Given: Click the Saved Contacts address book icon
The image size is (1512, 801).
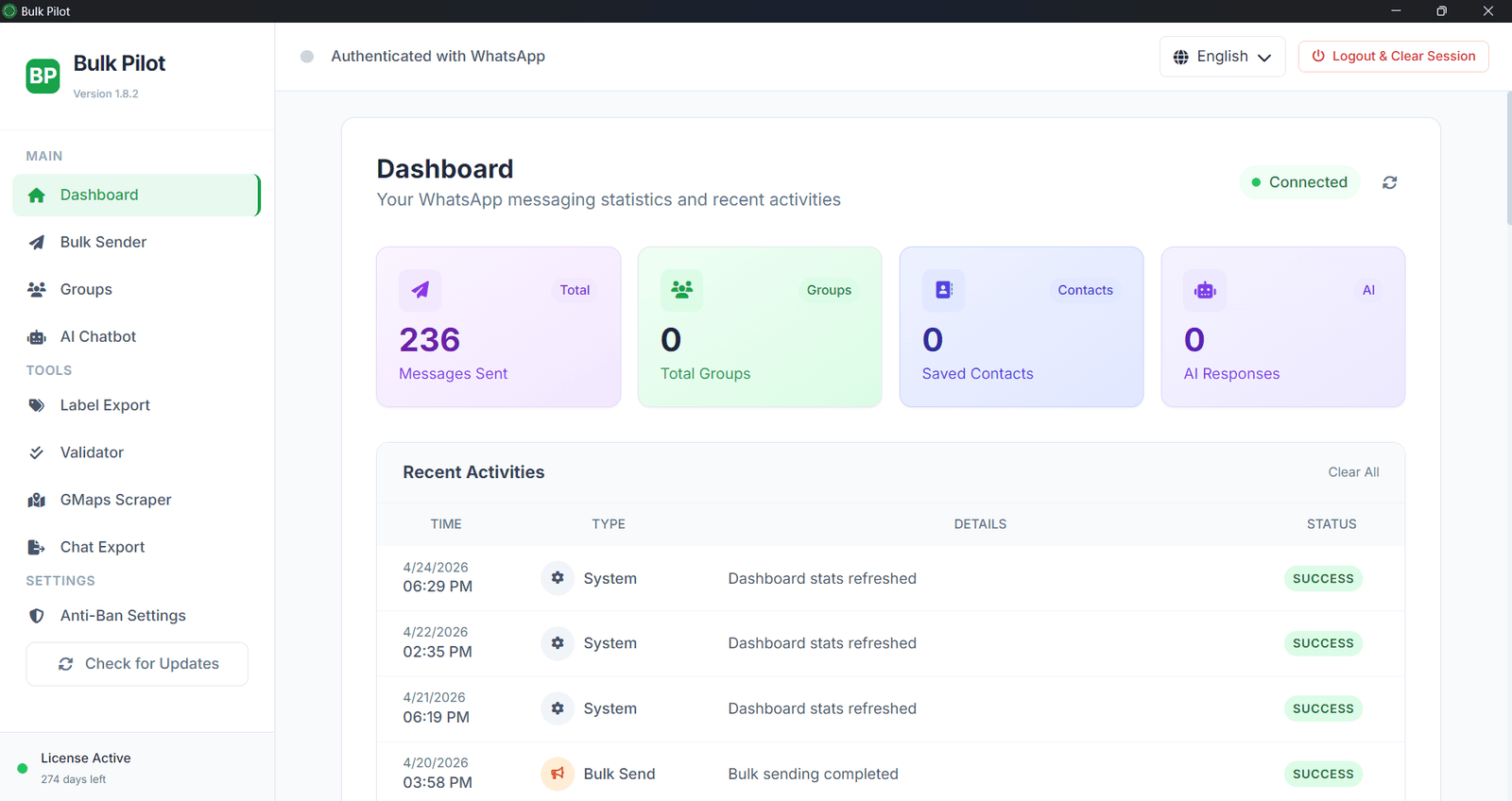Looking at the screenshot, I should coord(943,290).
